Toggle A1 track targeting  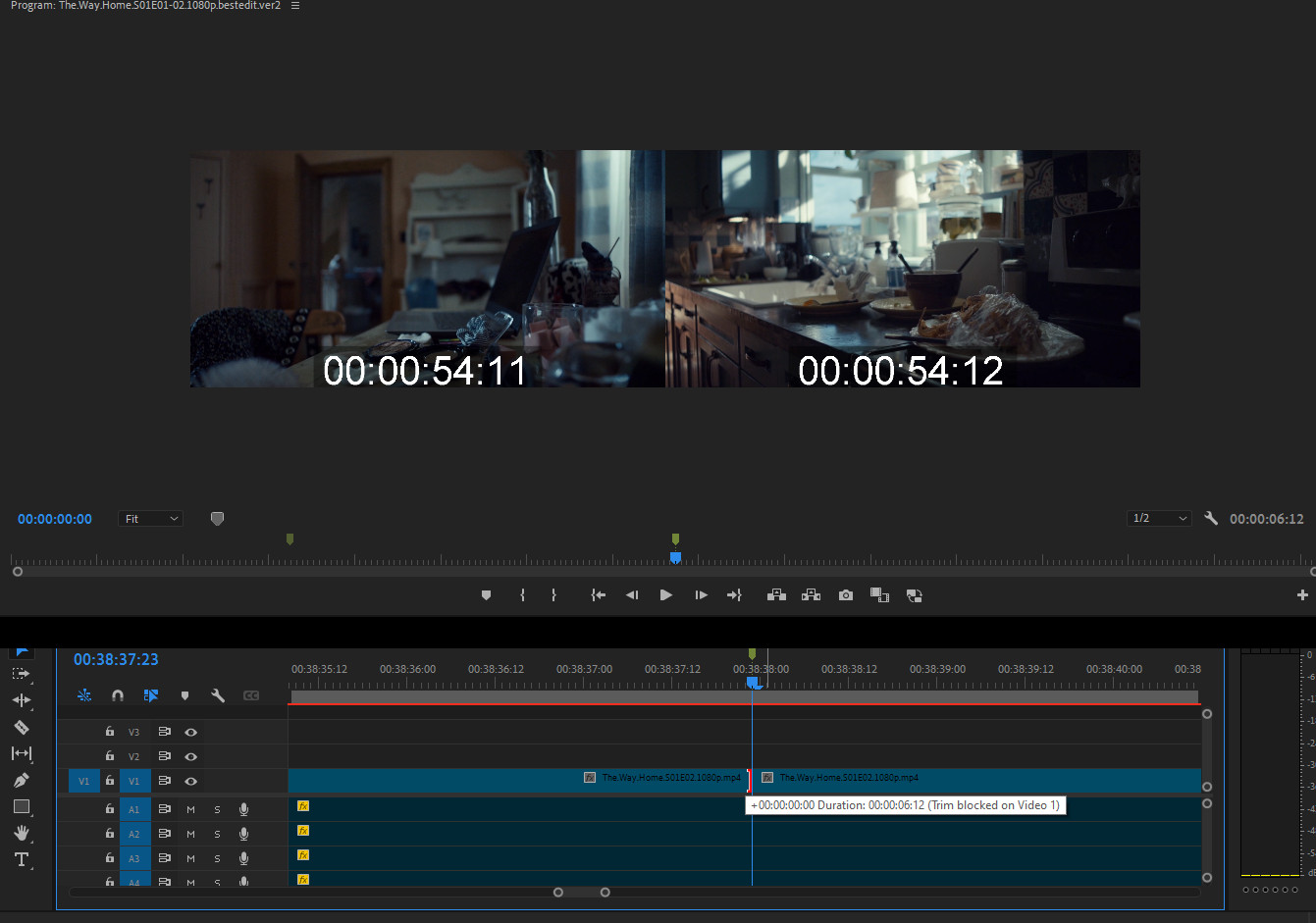pyautogui.click(x=134, y=809)
